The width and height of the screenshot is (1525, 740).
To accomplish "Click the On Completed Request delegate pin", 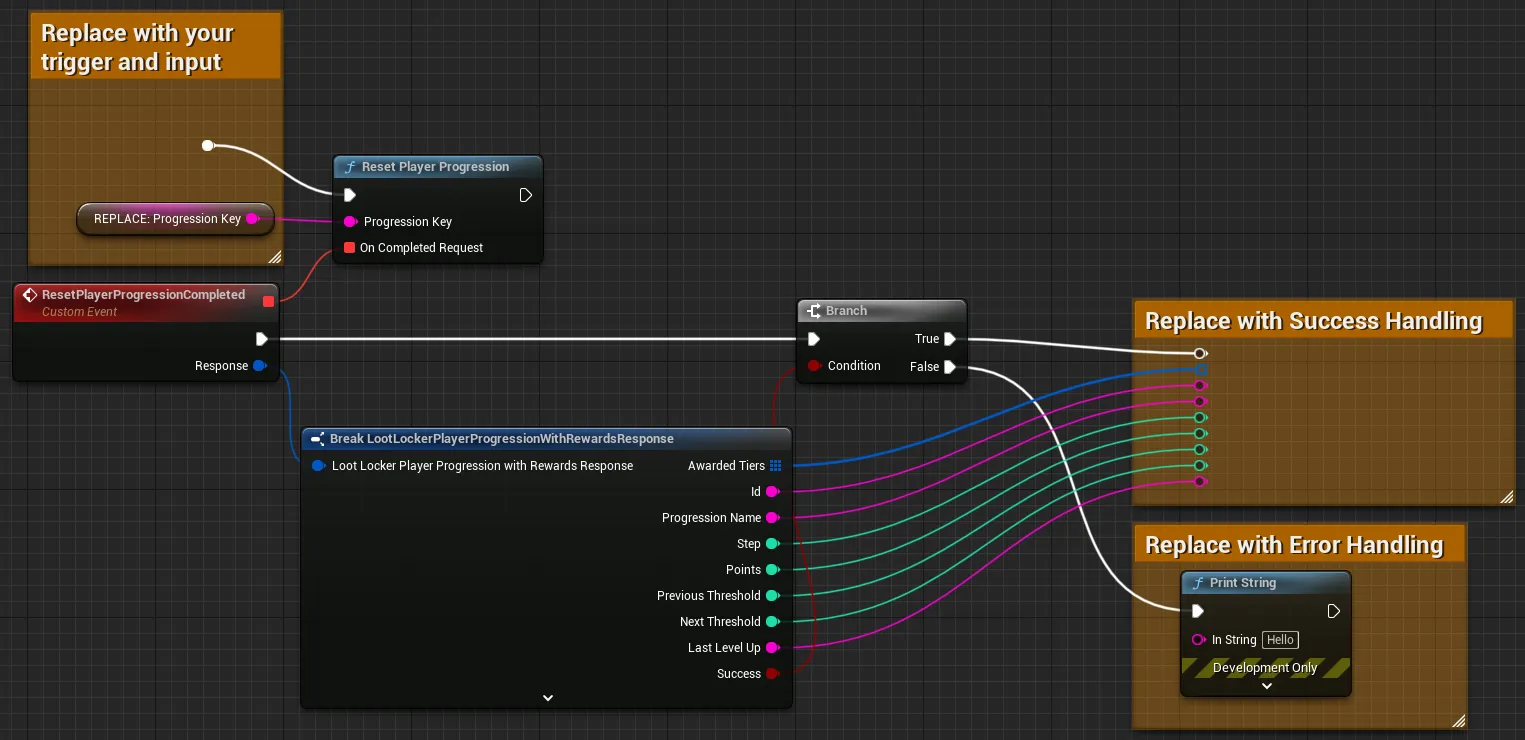I will pos(349,247).
